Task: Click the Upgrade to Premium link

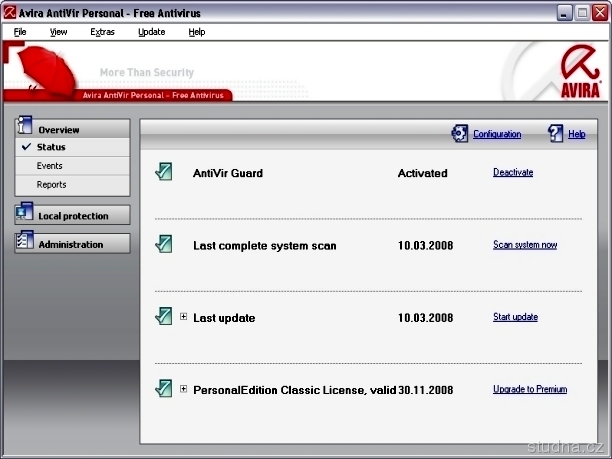Action: click(x=529, y=389)
